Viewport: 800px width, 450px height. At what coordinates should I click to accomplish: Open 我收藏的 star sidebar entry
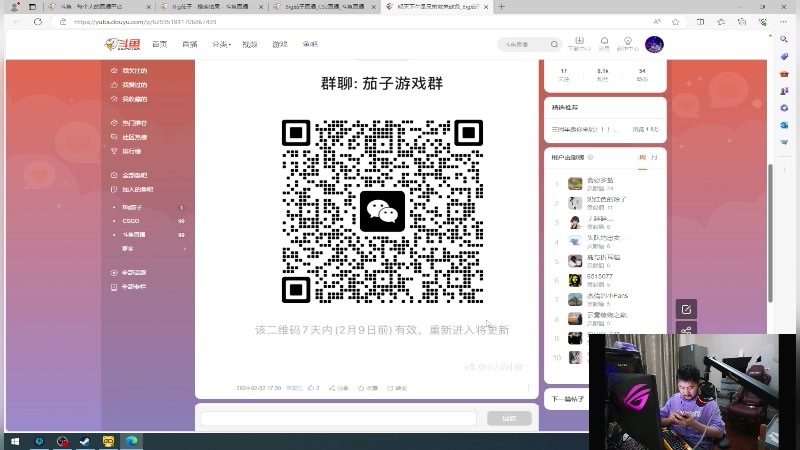coord(130,99)
